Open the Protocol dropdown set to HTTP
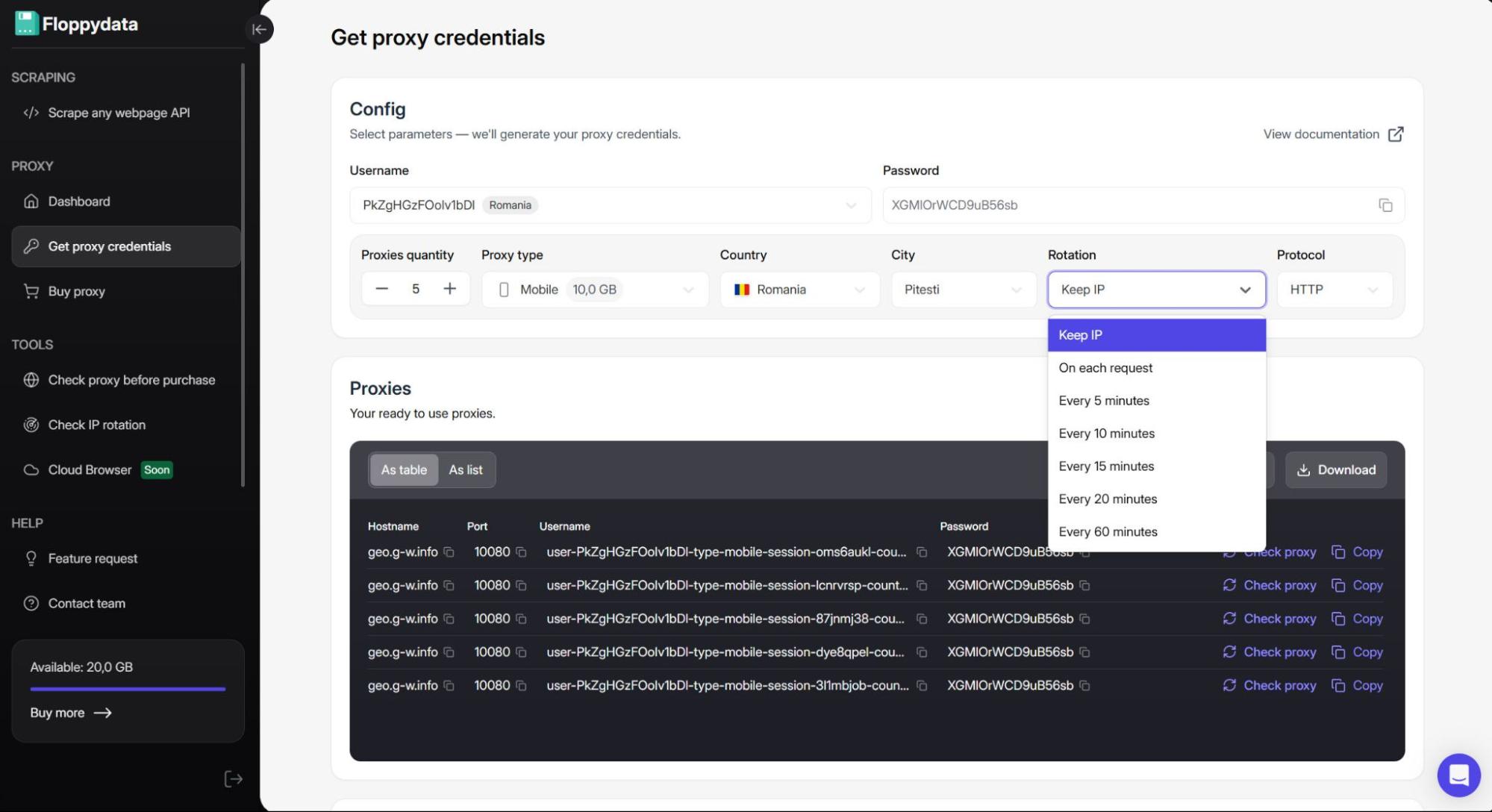The width and height of the screenshot is (1492, 812). [x=1334, y=290]
